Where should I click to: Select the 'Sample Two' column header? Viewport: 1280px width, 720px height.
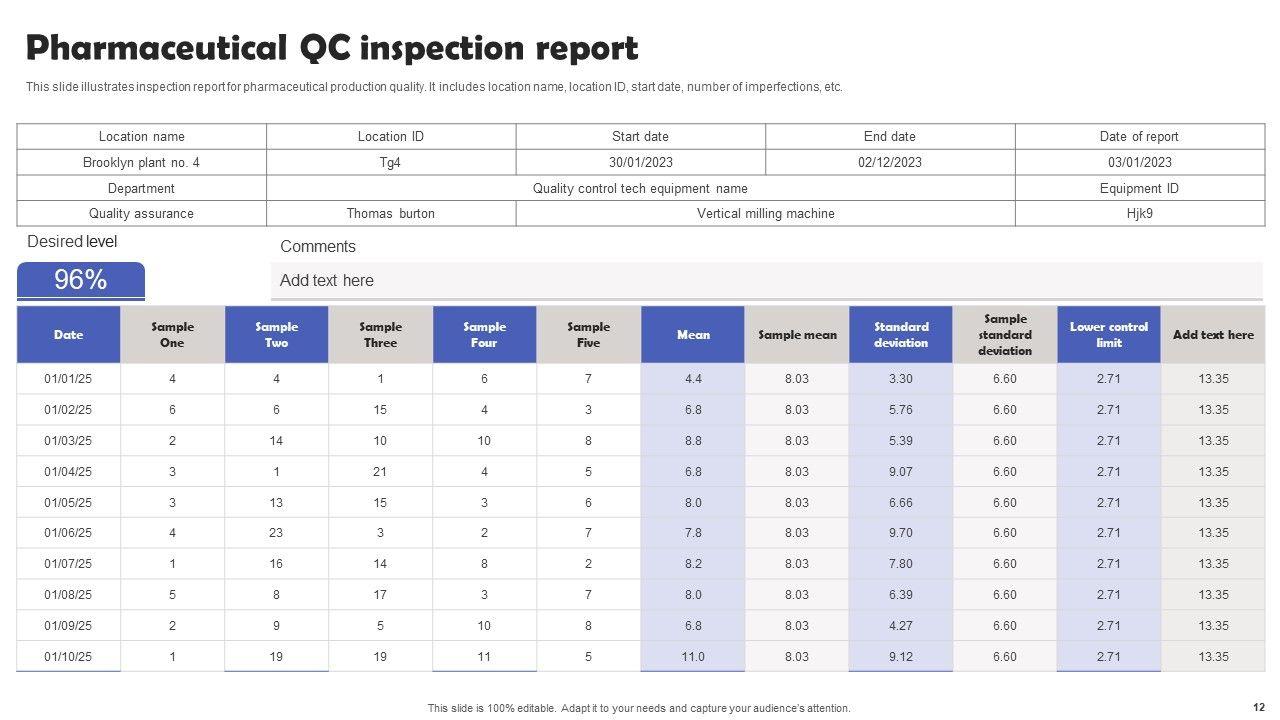277,335
